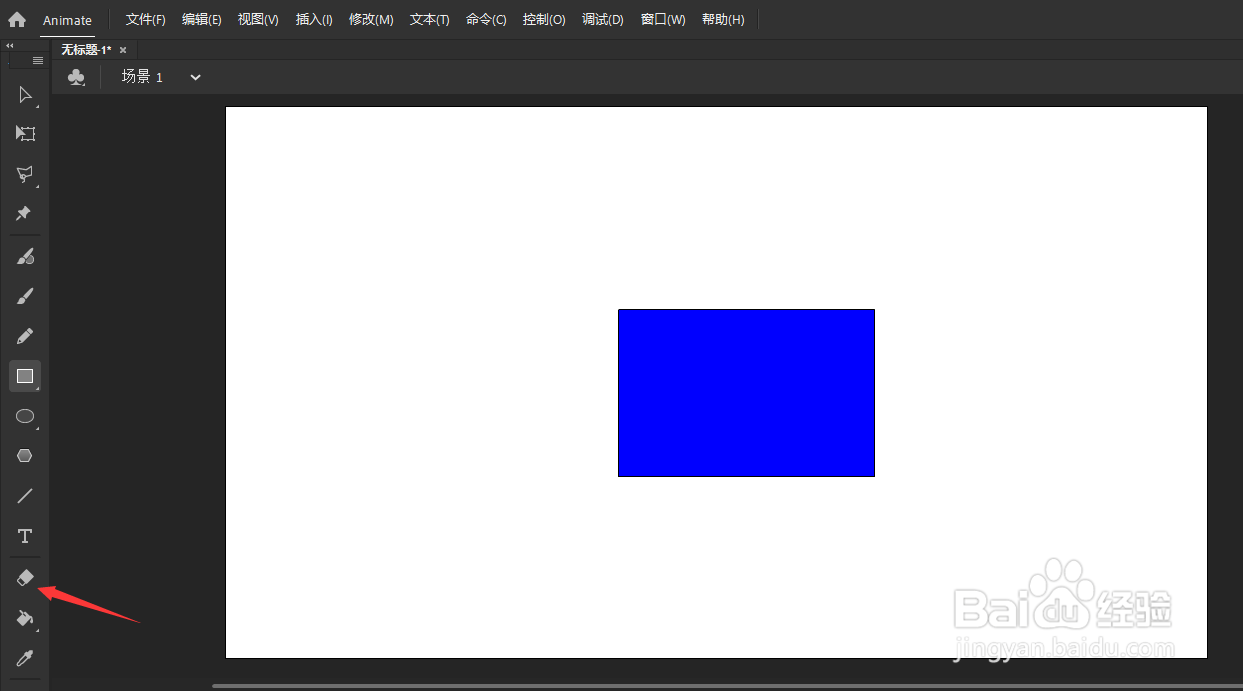The width and height of the screenshot is (1243, 691).
Task: Select the Lasso tool
Action: pyautogui.click(x=25, y=174)
